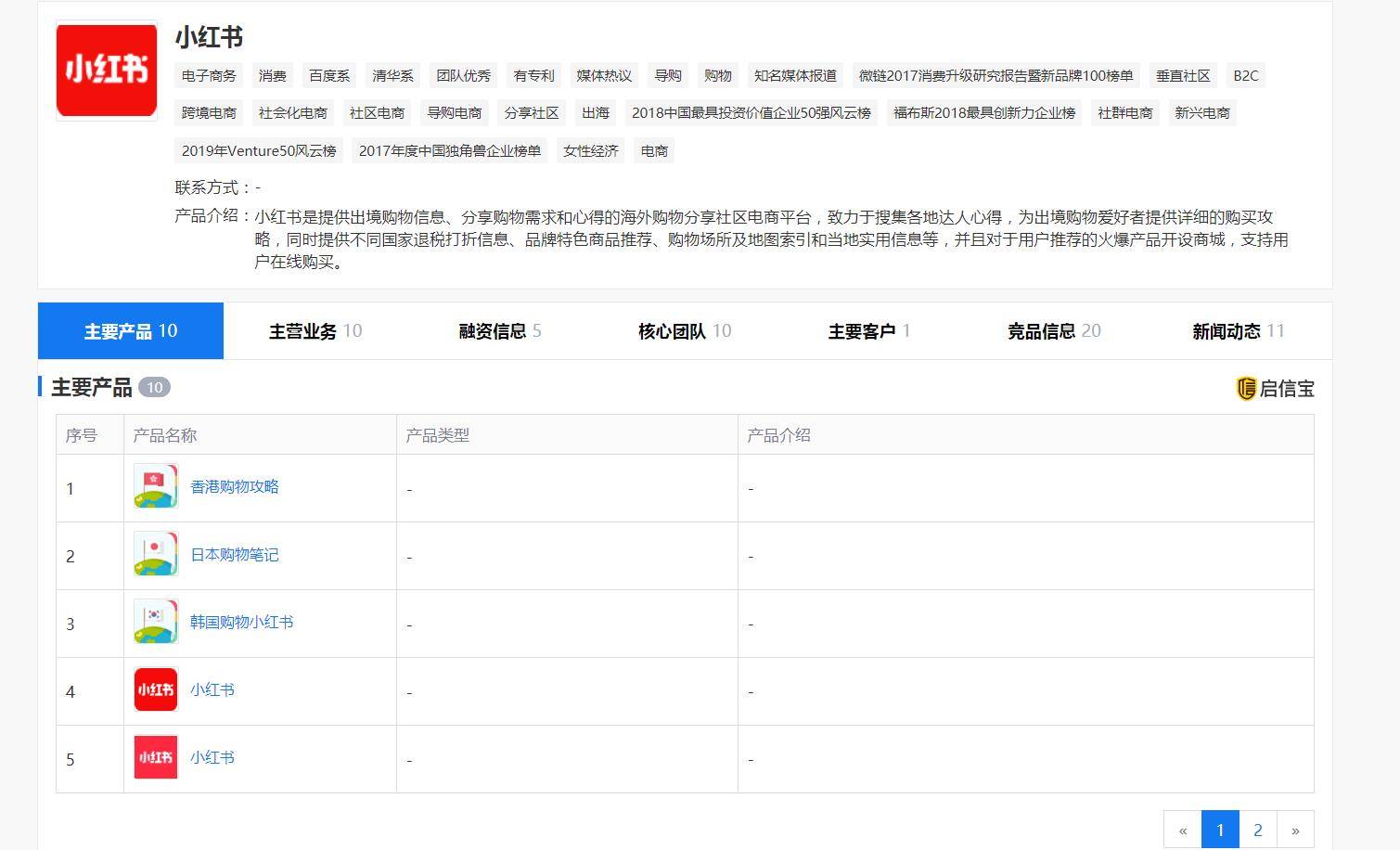1400x850 pixels.
Task: Select page 1 in pagination
Action: [1220, 830]
